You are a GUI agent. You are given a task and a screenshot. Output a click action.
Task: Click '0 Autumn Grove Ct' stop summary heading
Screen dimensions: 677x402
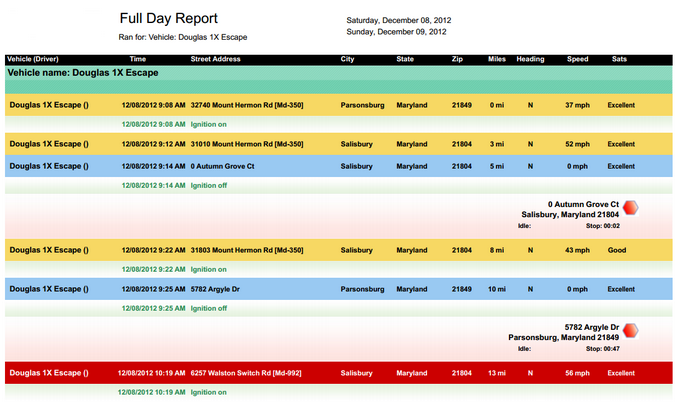[583, 204]
